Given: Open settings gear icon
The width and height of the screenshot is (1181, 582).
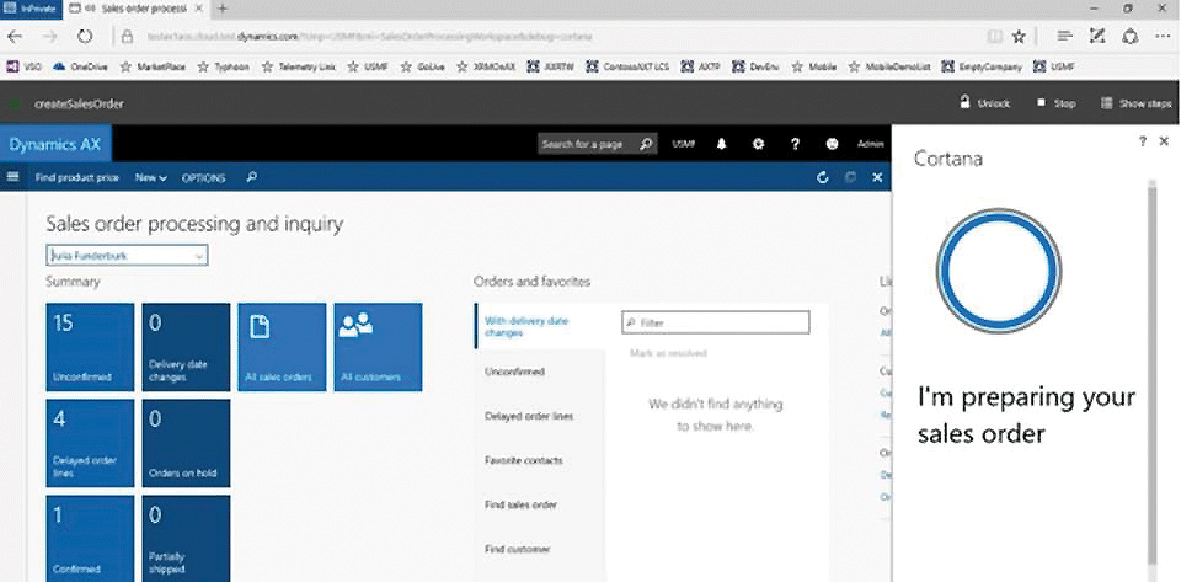Looking at the screenshot, I should [x=758, y=144].
